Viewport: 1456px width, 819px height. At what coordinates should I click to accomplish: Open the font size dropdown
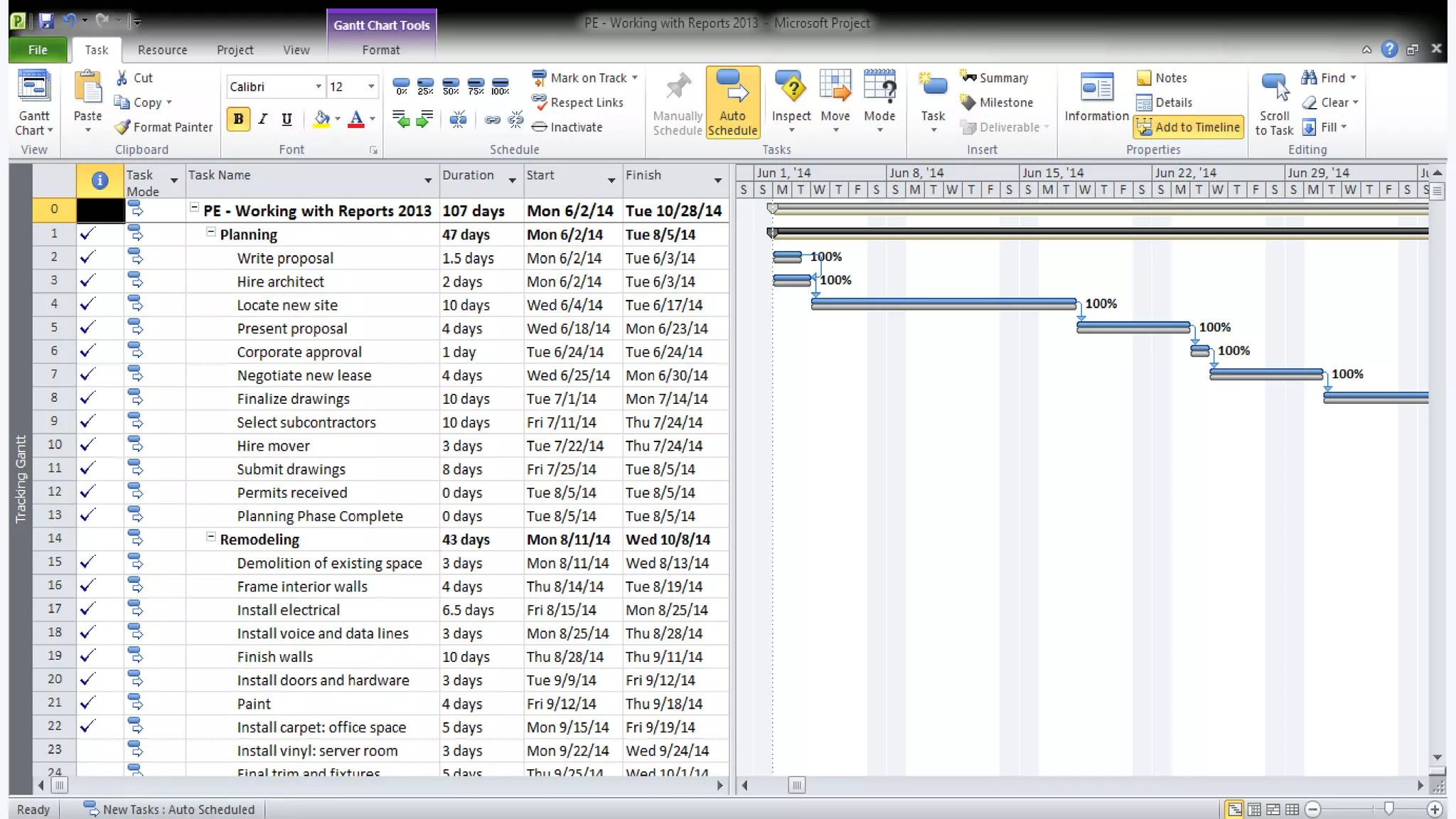point(371,87)
